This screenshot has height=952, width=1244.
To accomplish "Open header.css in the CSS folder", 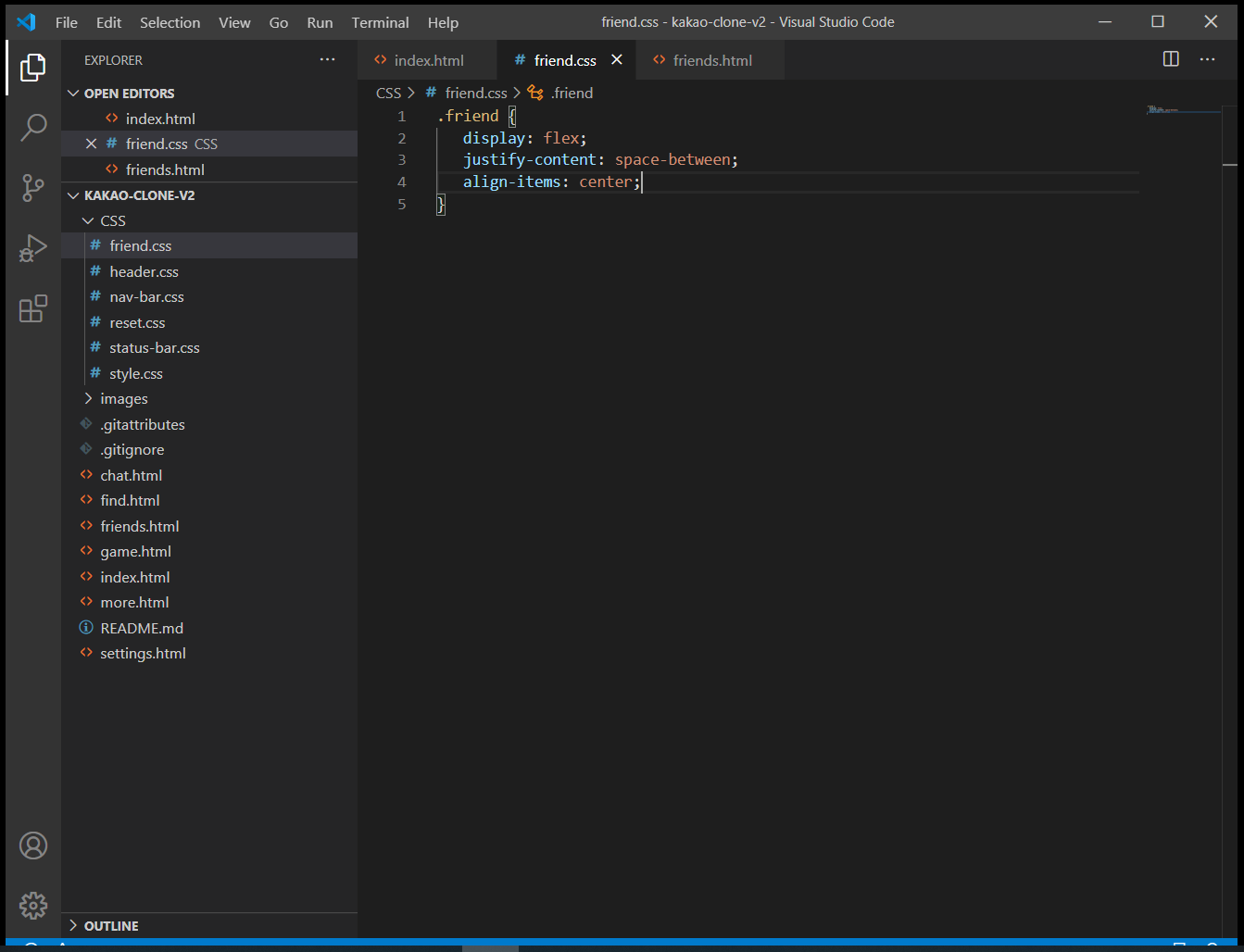I will 209,271.
